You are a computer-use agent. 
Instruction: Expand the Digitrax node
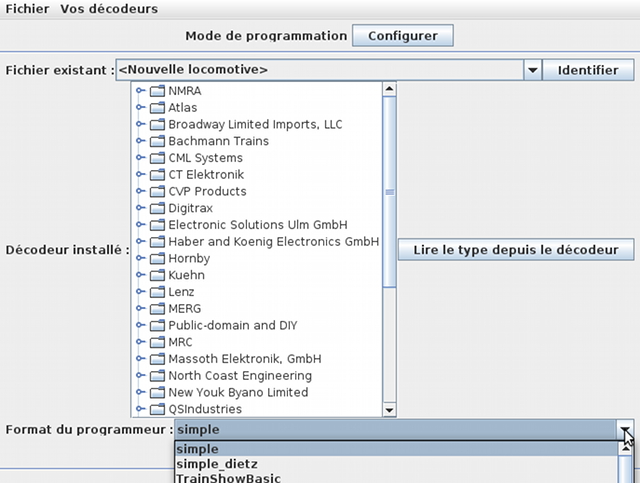[140, 208]
